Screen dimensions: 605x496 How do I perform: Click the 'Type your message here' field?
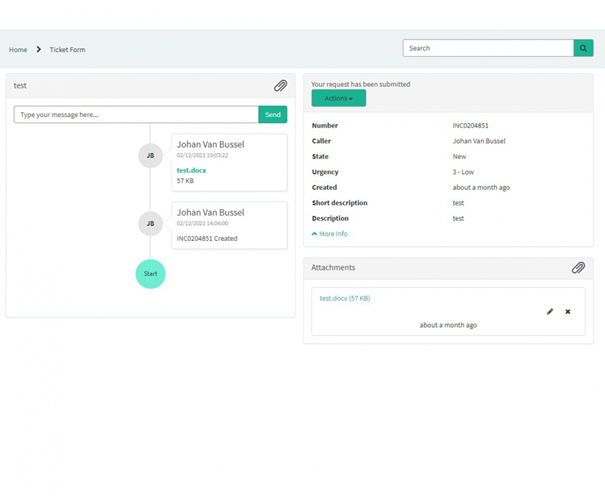click(136, 115)
